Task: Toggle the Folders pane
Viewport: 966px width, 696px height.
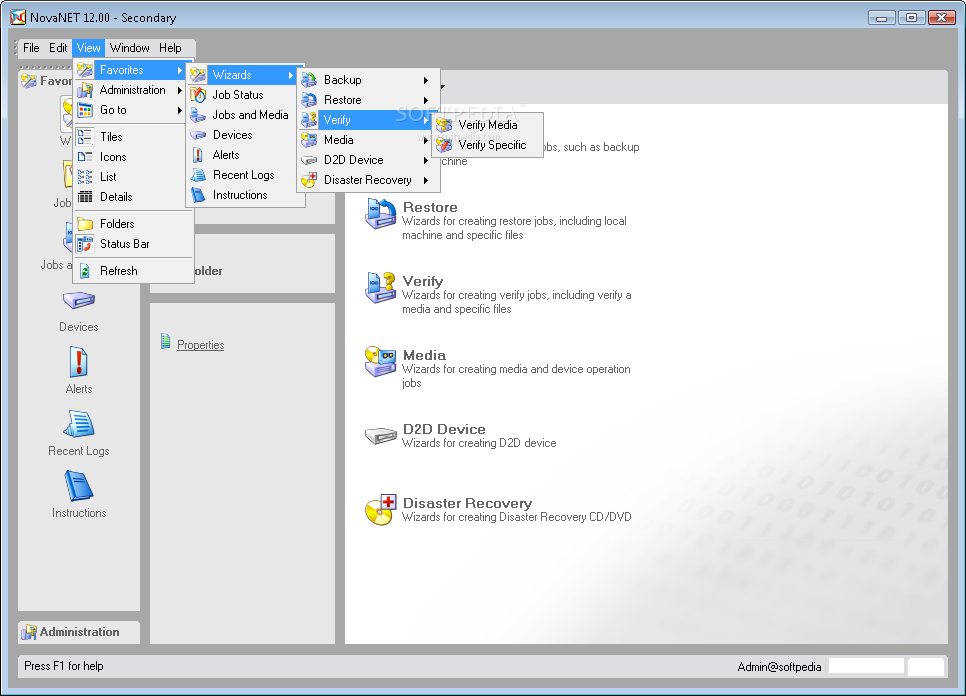Action: [134, 224]
